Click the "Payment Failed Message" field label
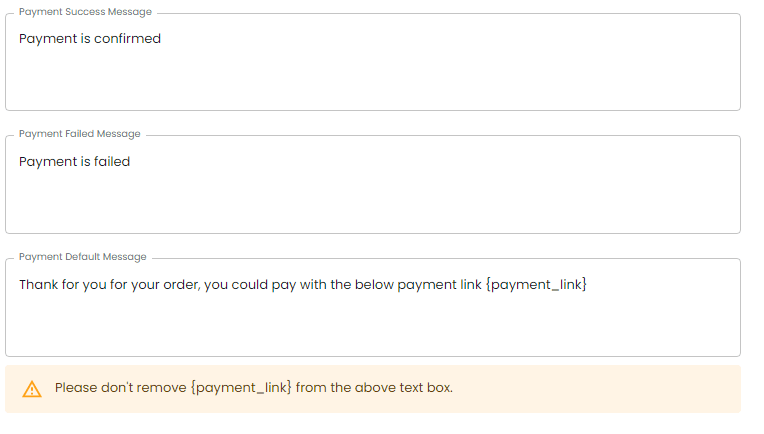Image resolution: width=764 pixels, height=434 pixels. pyautogui.click(x=79, y=134)
